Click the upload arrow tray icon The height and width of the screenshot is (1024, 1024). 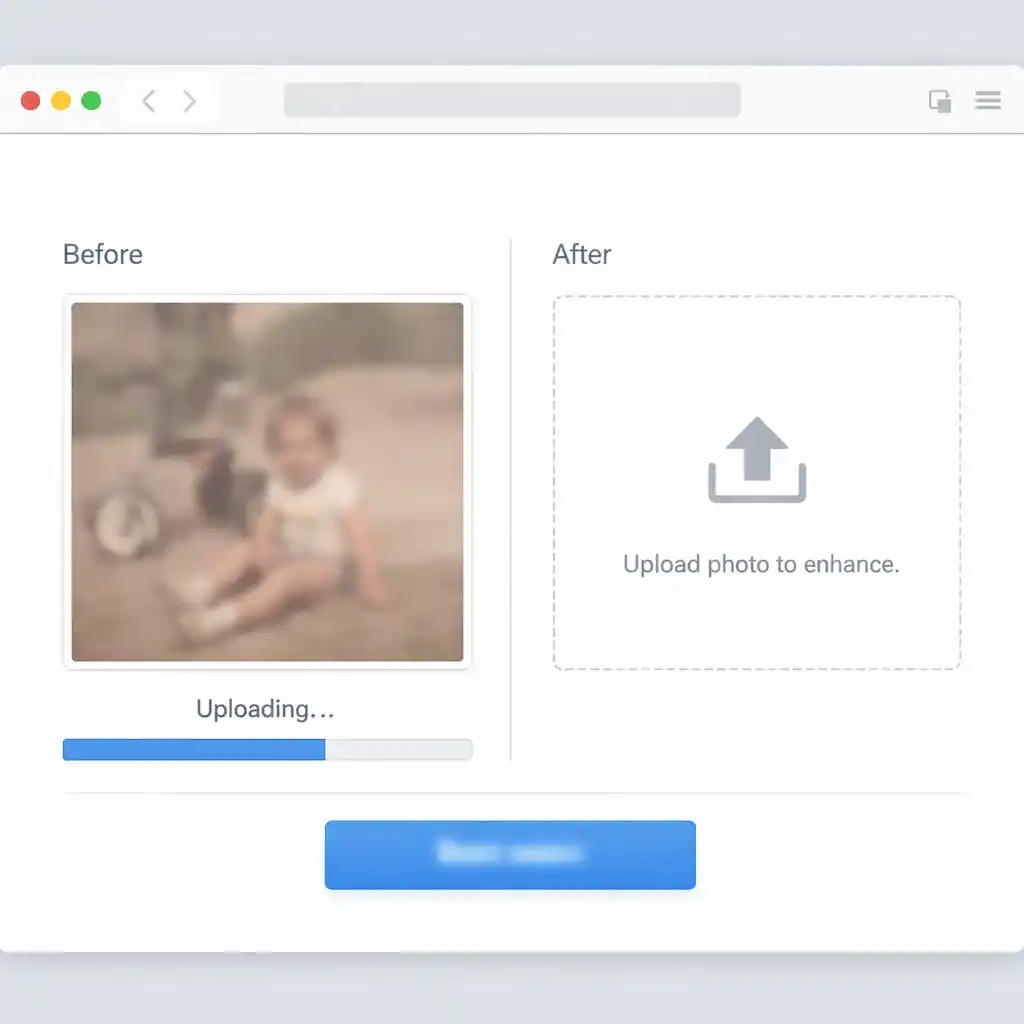757,460
